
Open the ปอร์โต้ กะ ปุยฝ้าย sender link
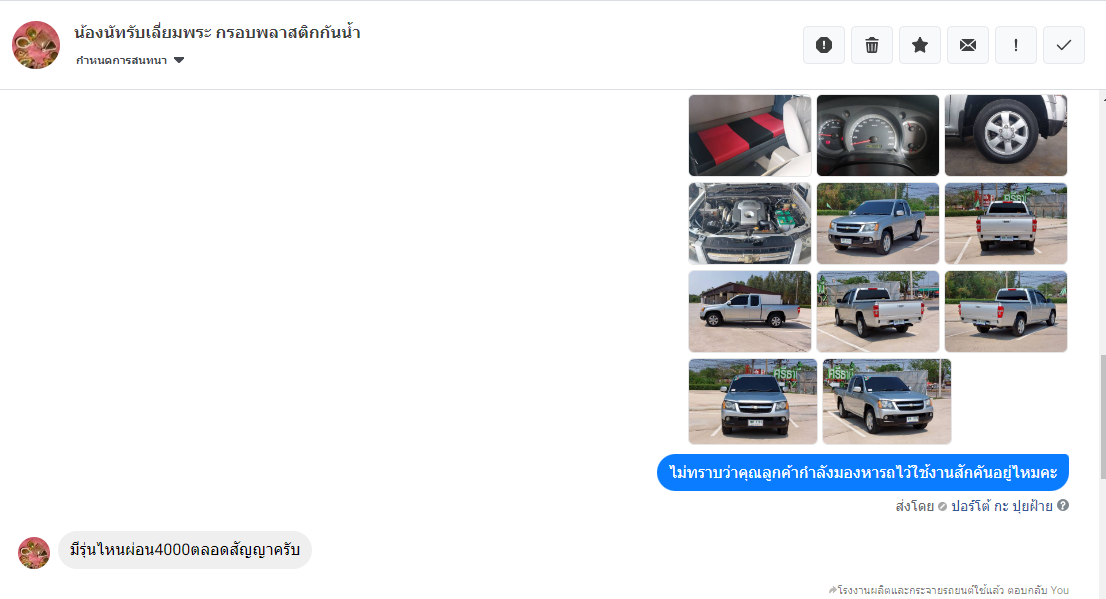(1002, 506)
